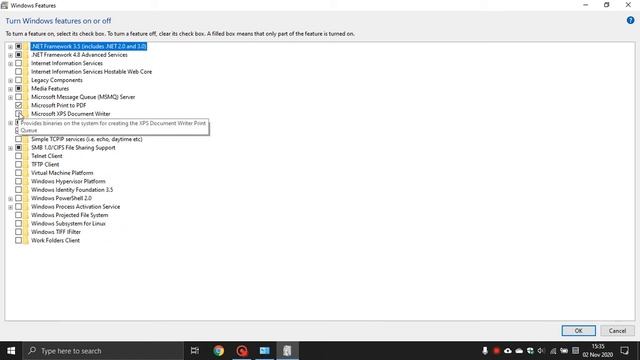Select the Simple TCPIP services row label
This screenshot has width=640, height=360.
click(87, 139)
